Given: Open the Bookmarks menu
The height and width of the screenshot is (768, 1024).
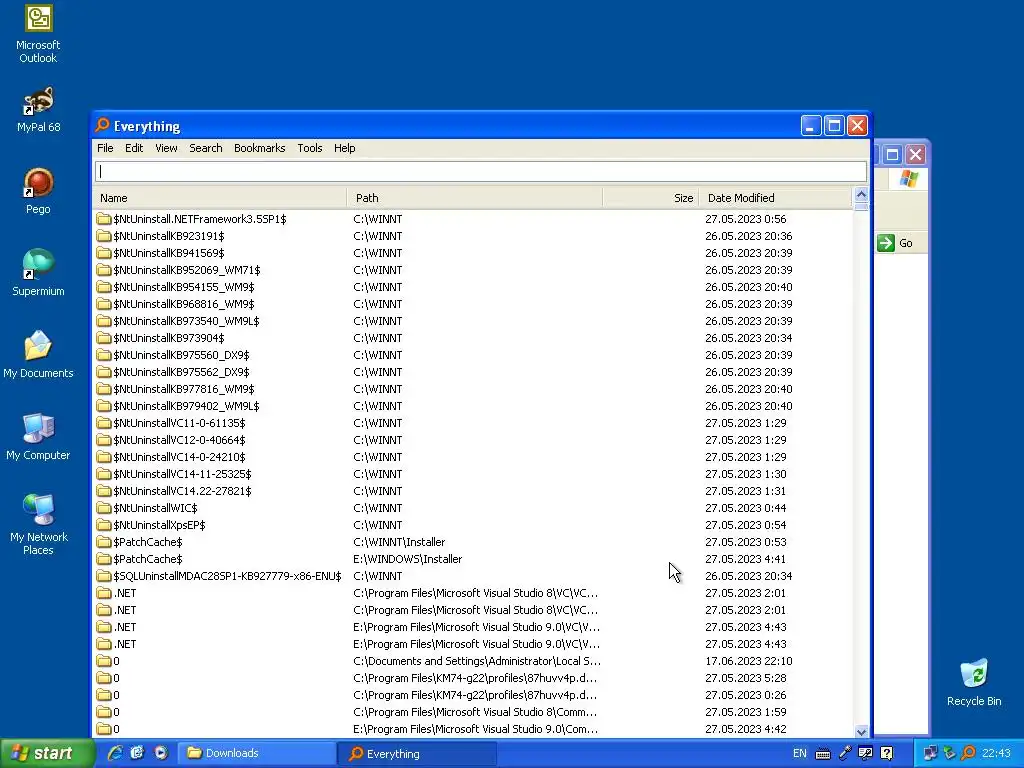Looking at the screenshot, I should click(259, 148).
